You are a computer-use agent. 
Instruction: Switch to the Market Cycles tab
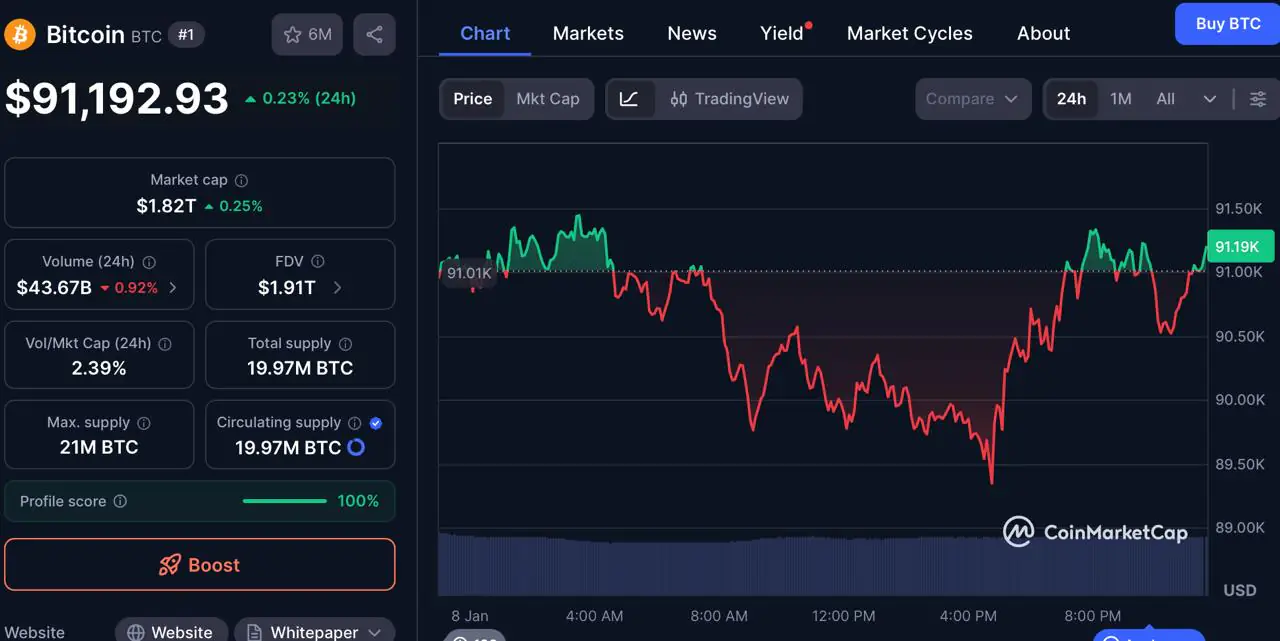coord(909,33)
